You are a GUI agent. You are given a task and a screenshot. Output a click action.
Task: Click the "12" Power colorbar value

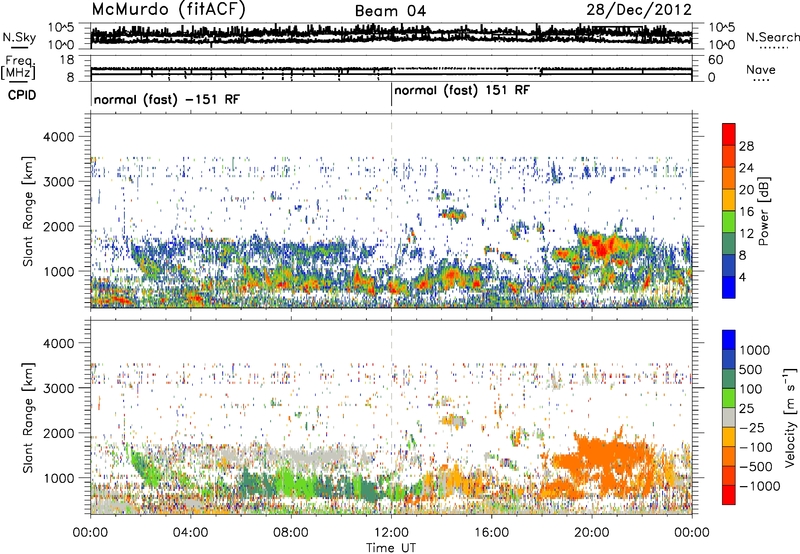[746, 234]
